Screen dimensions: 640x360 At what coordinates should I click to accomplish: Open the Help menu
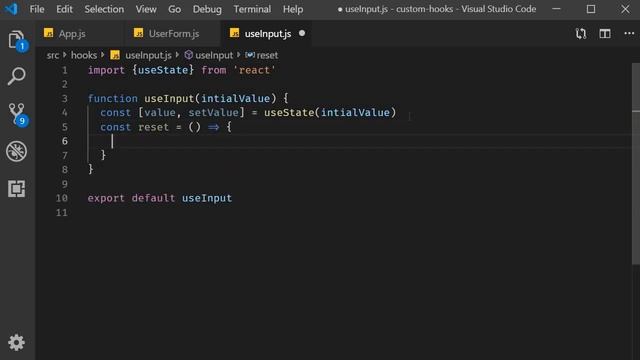pyautogui.click(x=293, y=9)
